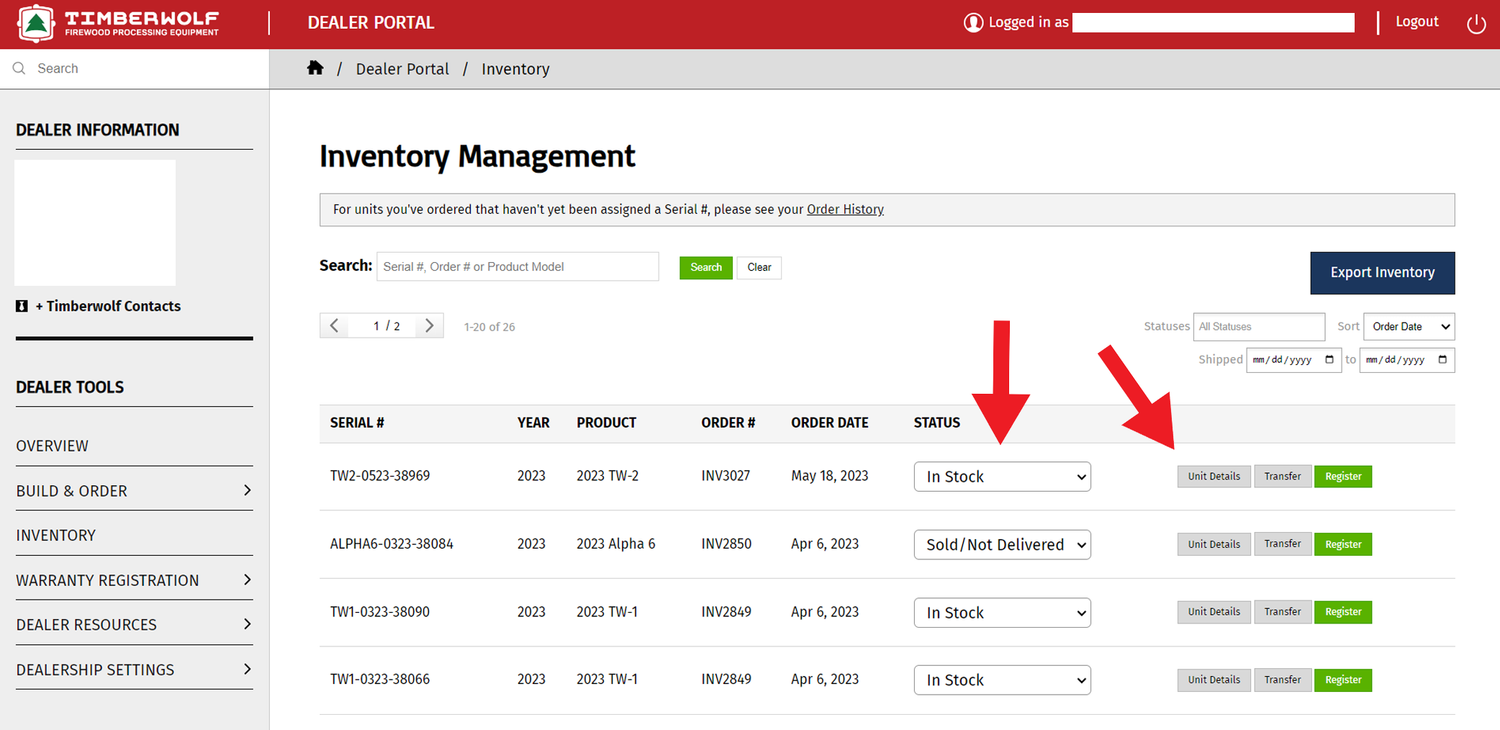Click Export Inventory button
This screenshot has width=1500, height=730.
point(1382,272)
